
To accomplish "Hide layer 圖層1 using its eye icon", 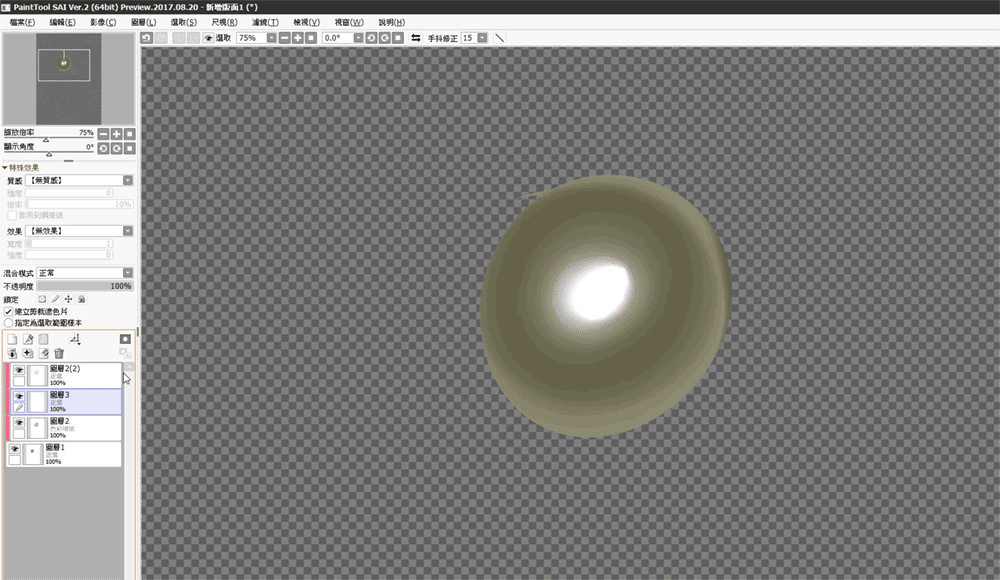I will click(14, 451).
